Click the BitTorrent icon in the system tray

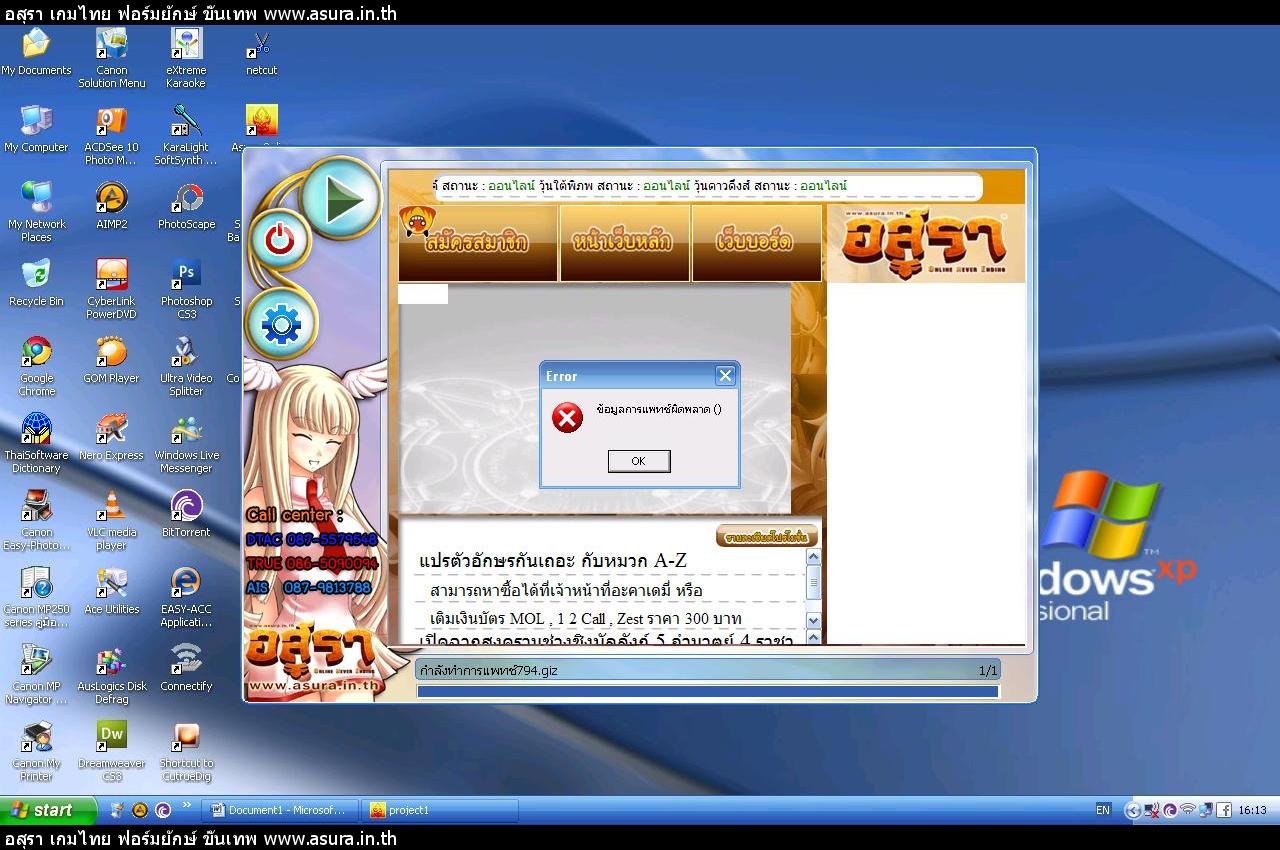coord(1169,810)
